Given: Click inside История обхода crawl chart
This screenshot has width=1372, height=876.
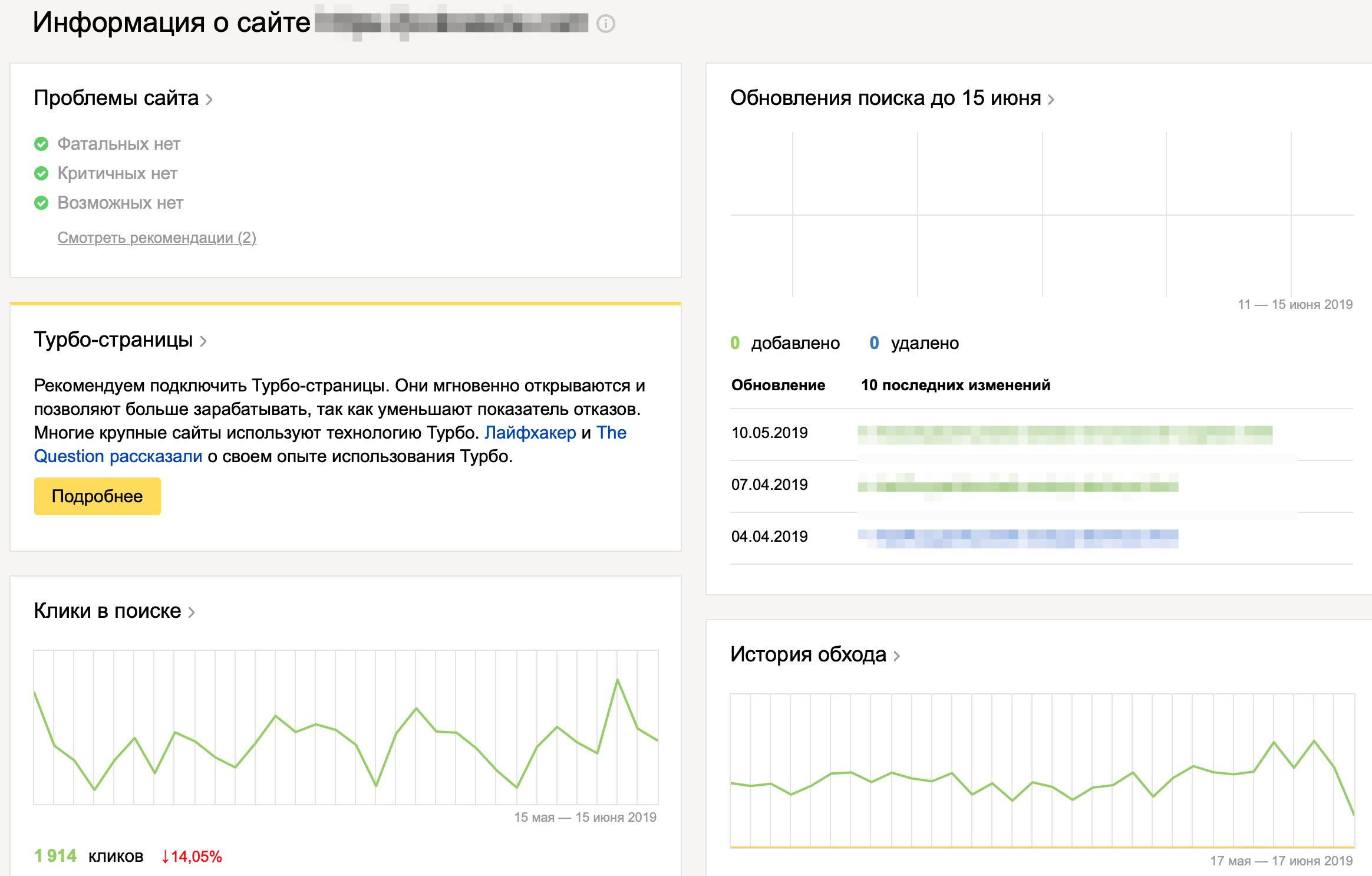Looking at the screenshot, I should click(x=1041, y=772).
